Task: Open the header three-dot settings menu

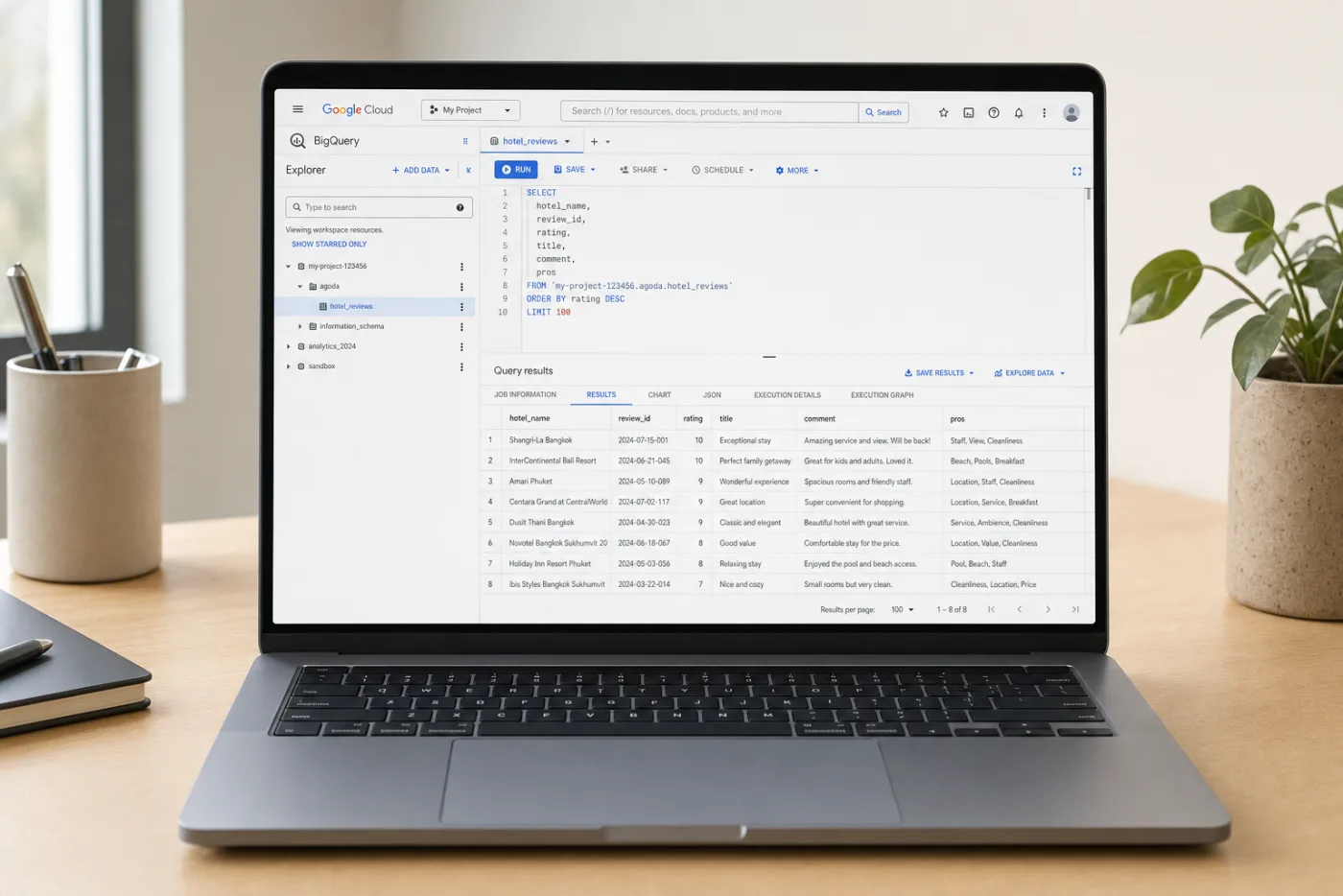Action: [x=1045, y=112]
